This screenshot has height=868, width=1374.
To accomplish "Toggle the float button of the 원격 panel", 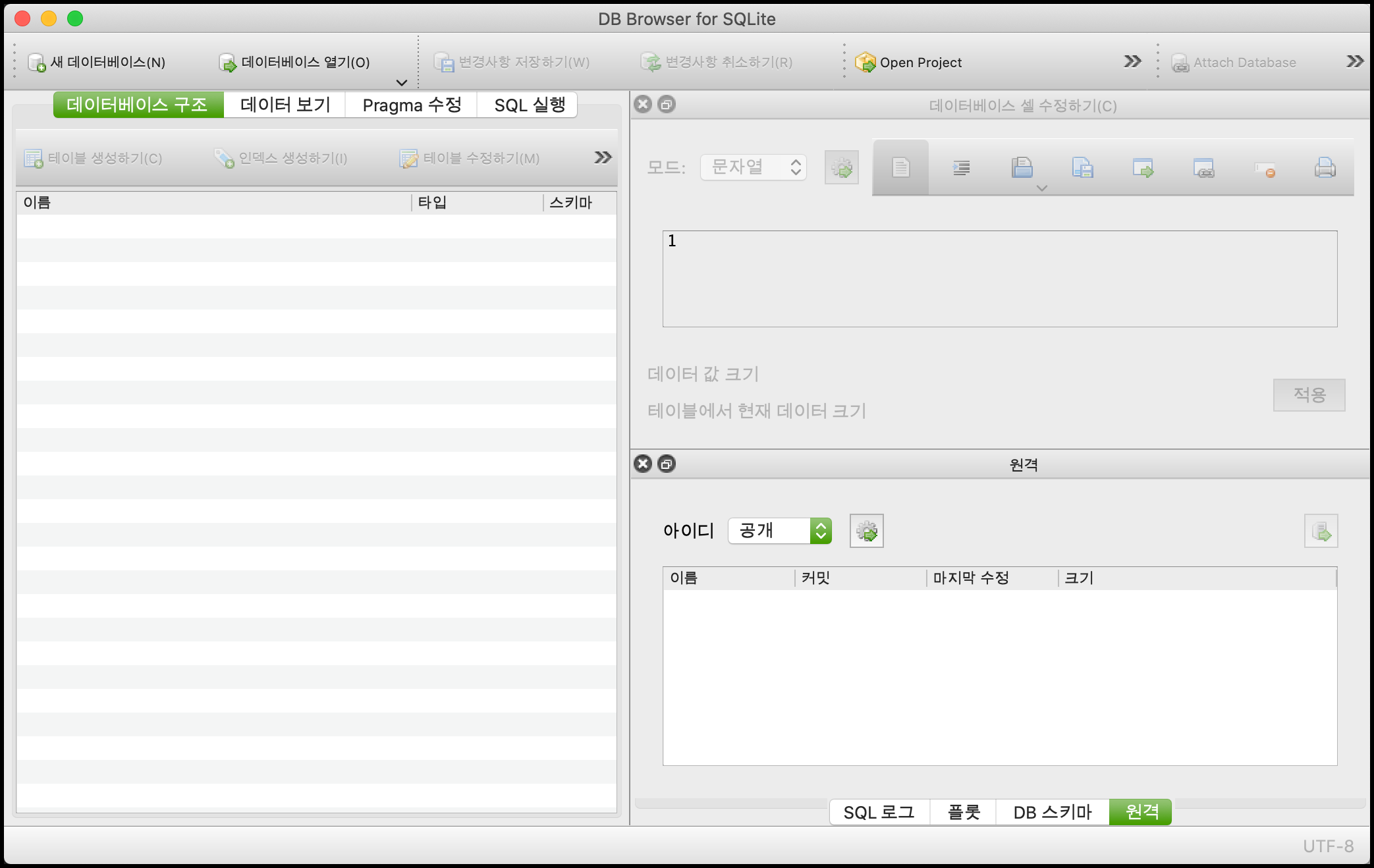I will [667, 464].
